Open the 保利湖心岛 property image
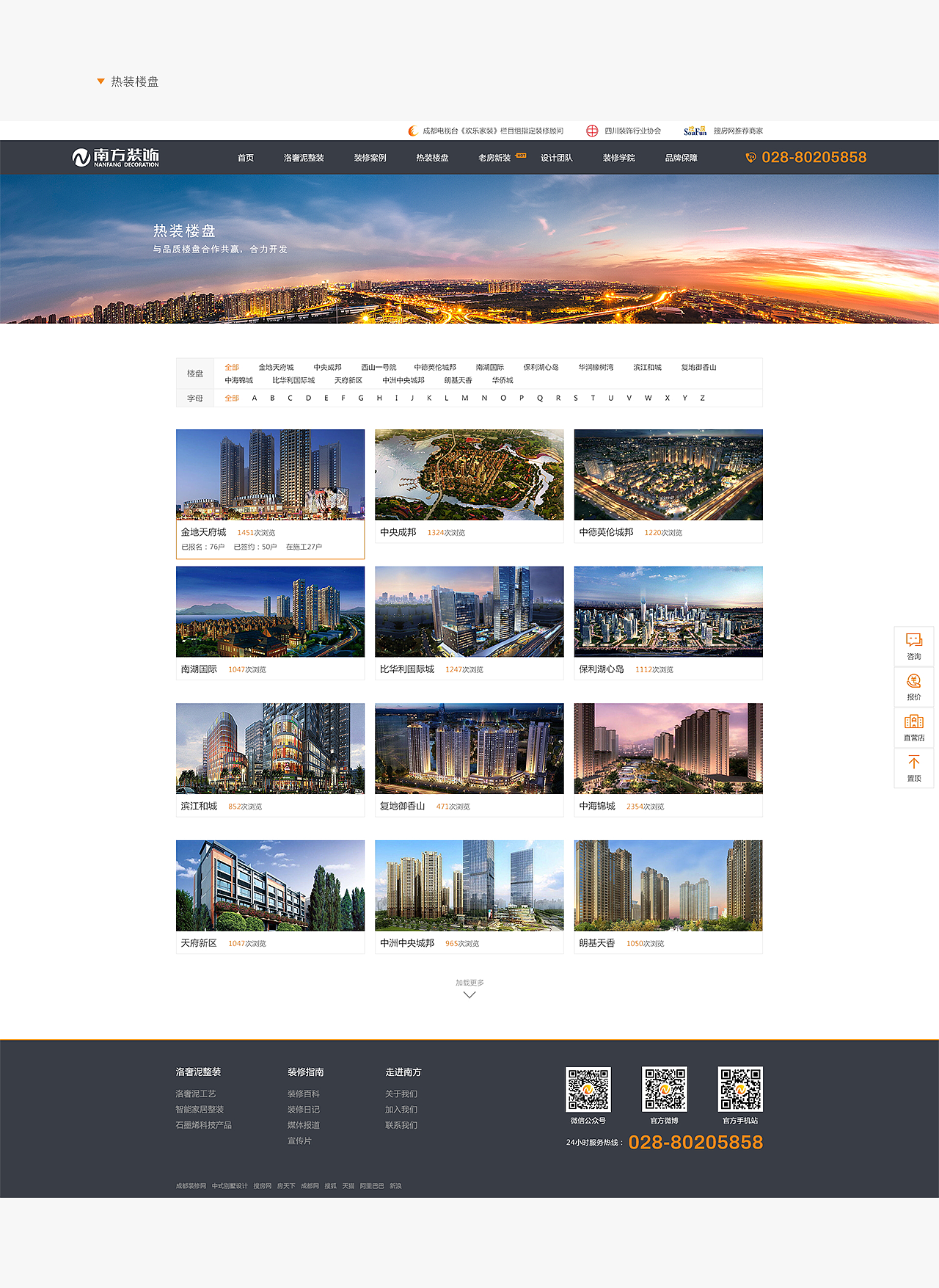 [x=668, y=611]
